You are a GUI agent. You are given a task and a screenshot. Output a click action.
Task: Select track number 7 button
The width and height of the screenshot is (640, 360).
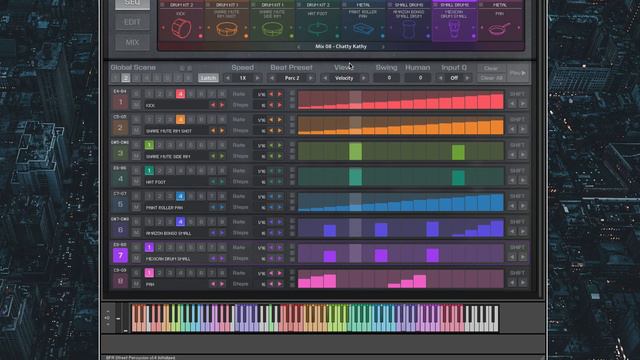point(120,256)
